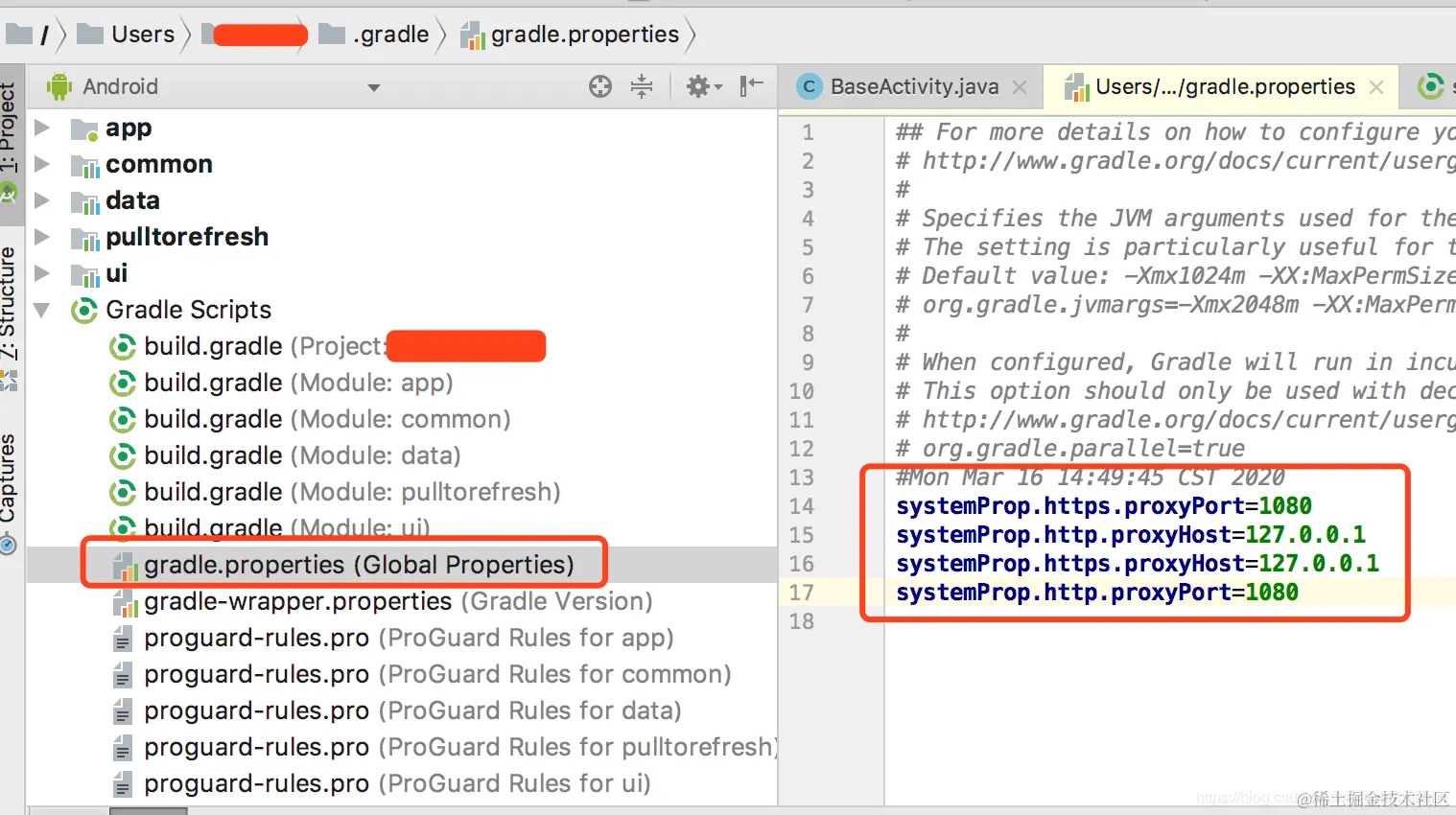Collapse the Gradle Scripts node
Screen dimensions: 1456x815
point(40,310)
